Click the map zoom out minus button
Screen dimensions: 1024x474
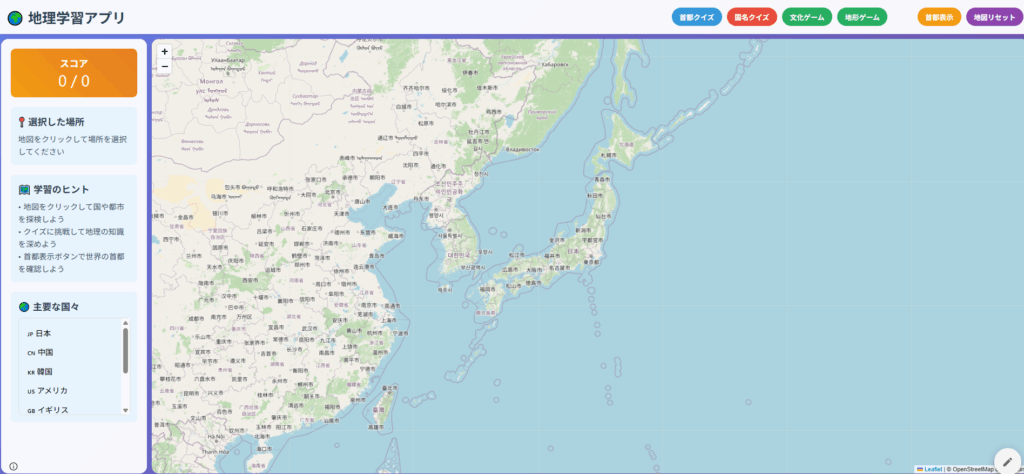[164, 67]
